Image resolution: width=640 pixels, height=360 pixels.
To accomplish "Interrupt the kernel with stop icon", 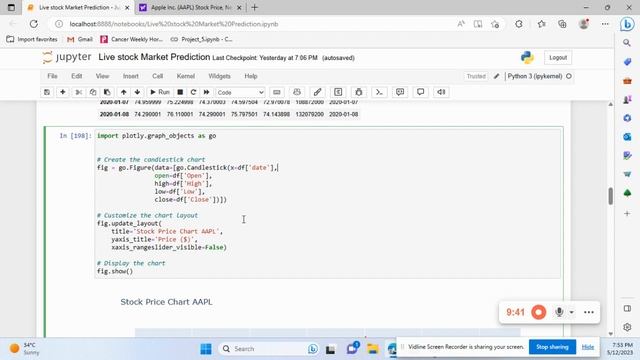I will (x=180, y=92).
